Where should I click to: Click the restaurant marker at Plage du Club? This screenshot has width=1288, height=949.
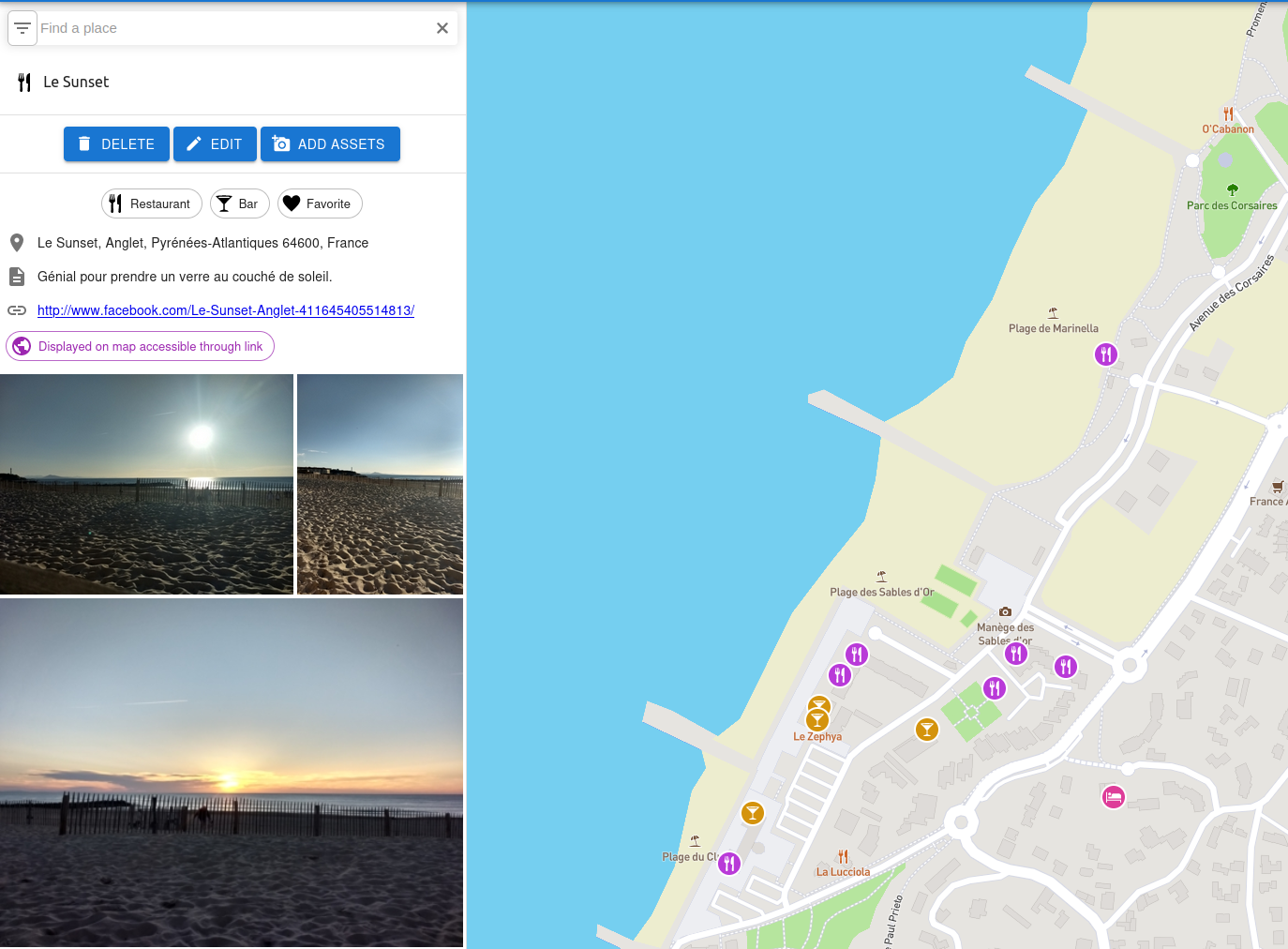[729, 864]
